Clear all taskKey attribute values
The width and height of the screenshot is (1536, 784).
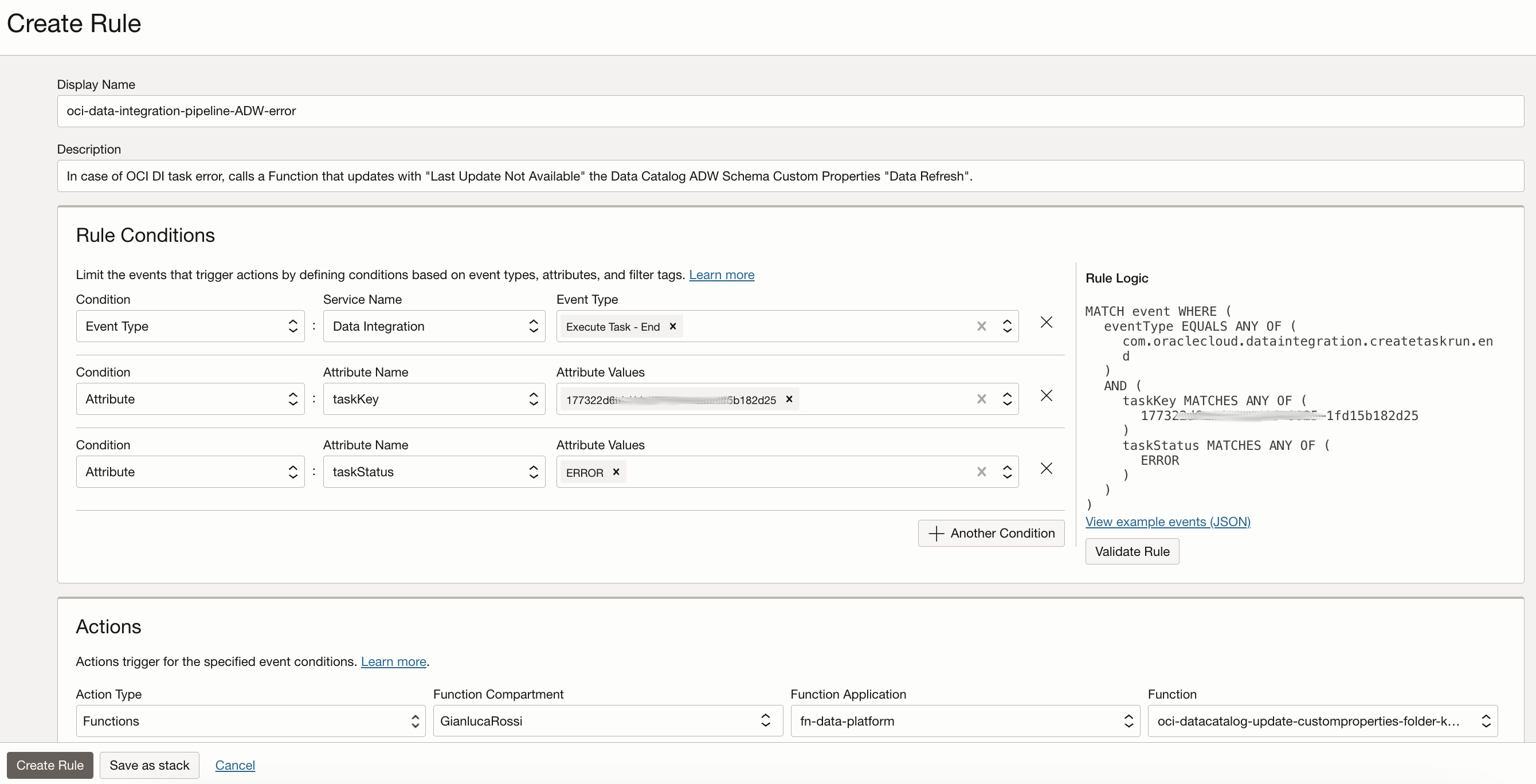click(981, 399)
